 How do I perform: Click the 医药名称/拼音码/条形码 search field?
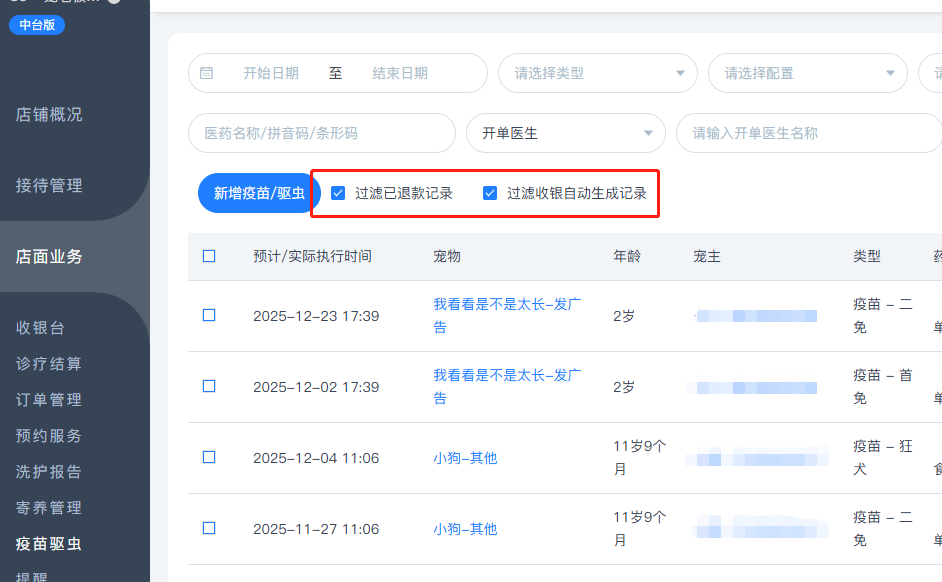coord(321,133)
